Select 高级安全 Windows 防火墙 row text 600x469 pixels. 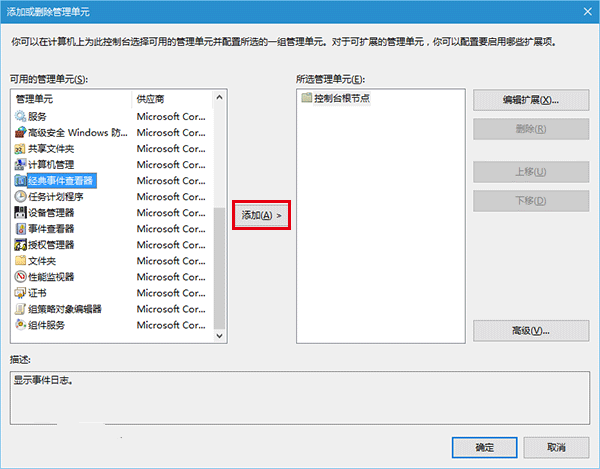78,132
